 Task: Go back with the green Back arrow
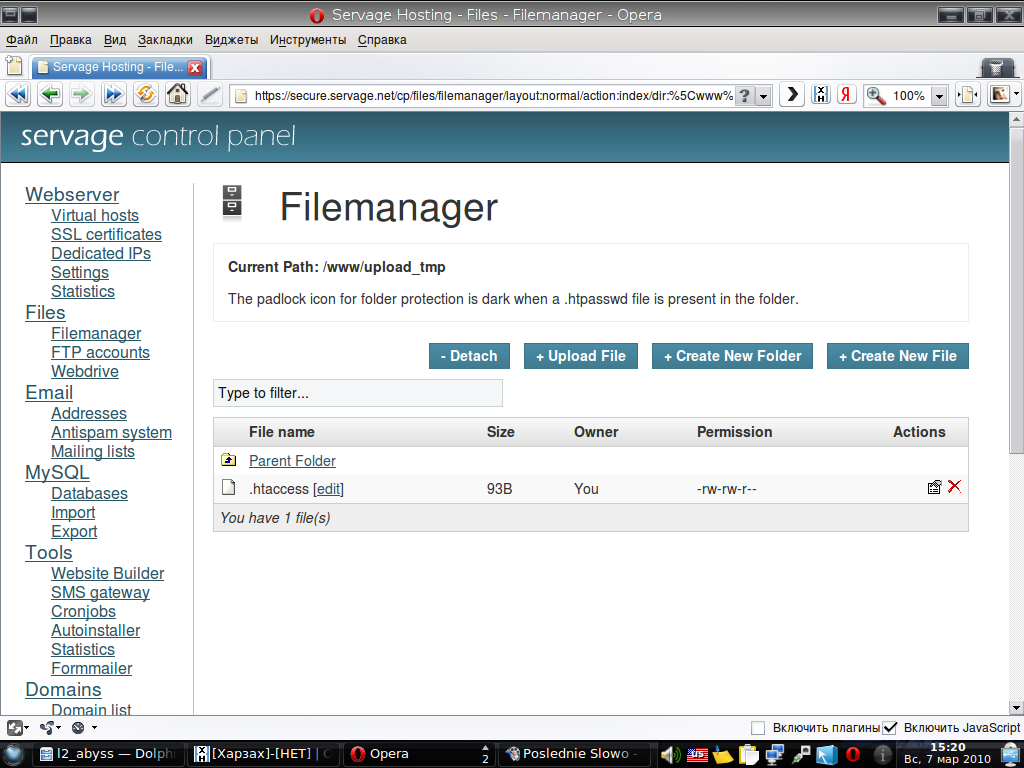50,95
